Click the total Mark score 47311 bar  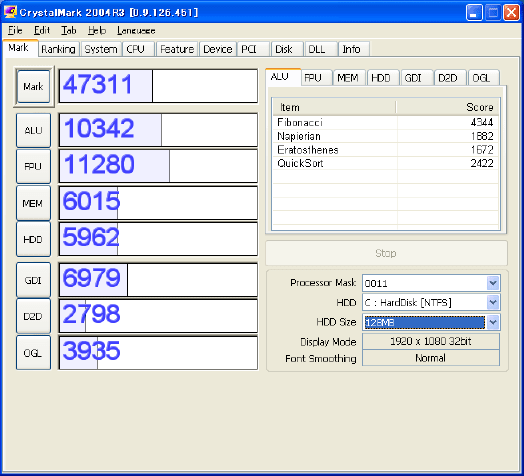point(158,86)
